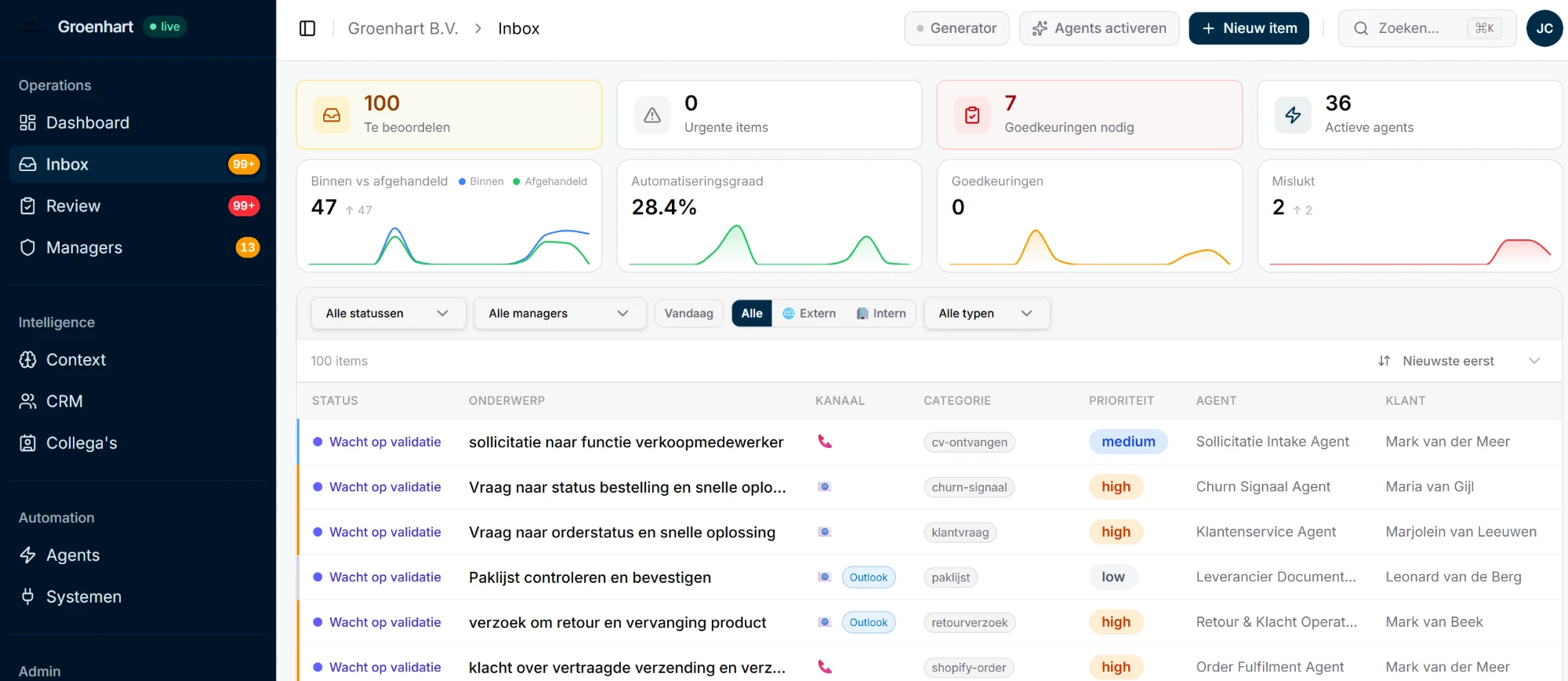Click phone icon in sollicitatie row
Image resolution: width=1568 pixels, height=681 pixels.
[x=825, y=442]
